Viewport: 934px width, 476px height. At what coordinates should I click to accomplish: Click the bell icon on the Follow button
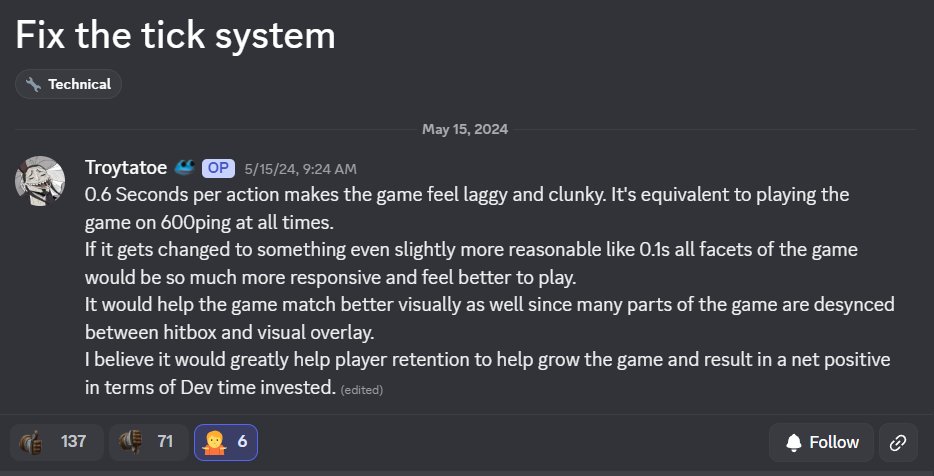tap(795, 442)
